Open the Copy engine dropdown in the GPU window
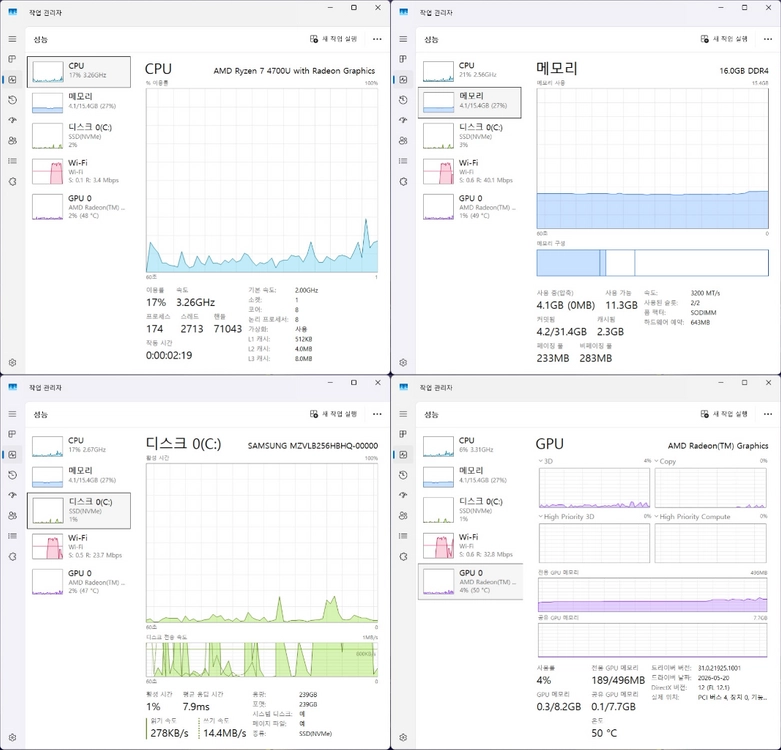This screenshot has height=750, width=781. coord(665,461)
